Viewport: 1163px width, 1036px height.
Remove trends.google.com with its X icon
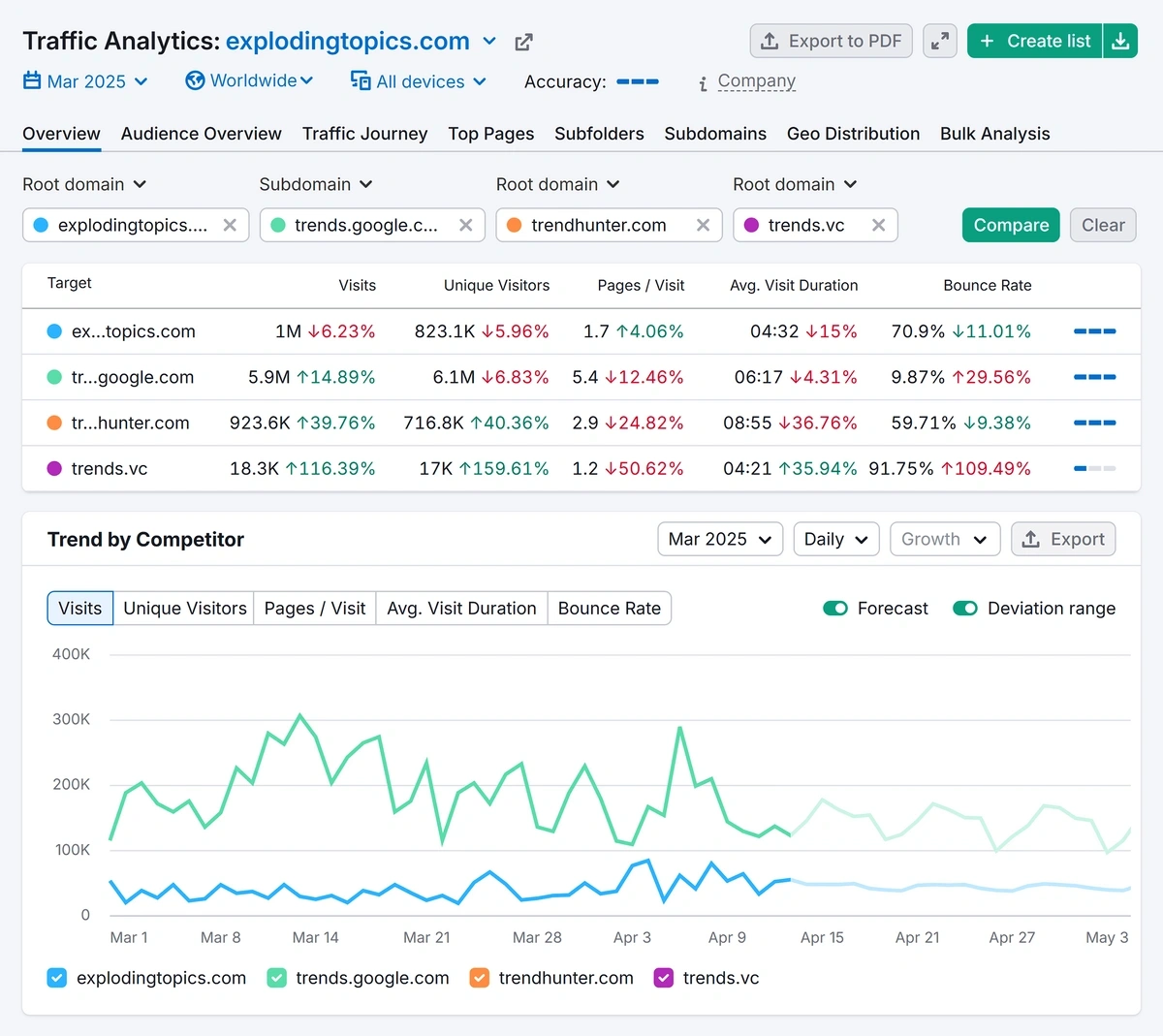tap(466, 225)
